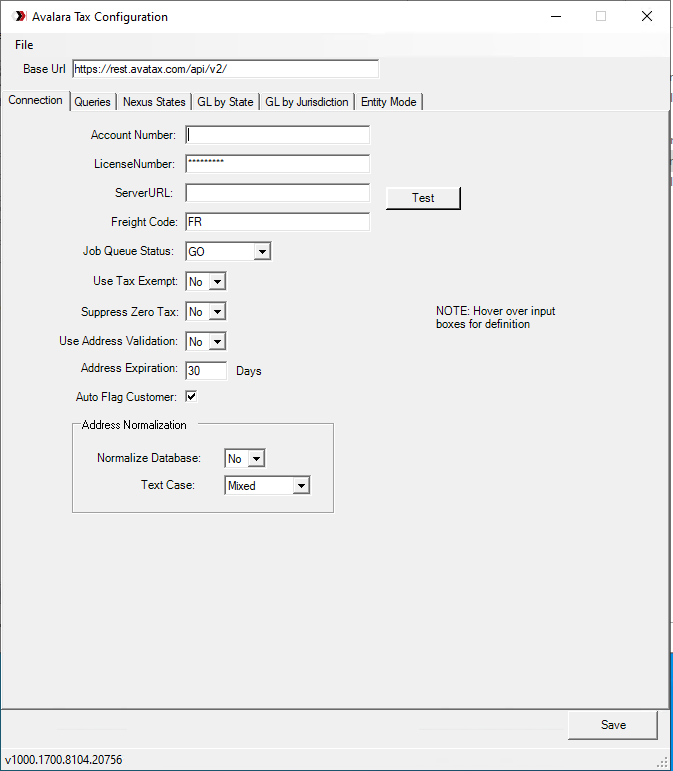The width and height of the screenshot is (673, 771).
Task: Open the File menu
Action: click(x=24, y=45)
